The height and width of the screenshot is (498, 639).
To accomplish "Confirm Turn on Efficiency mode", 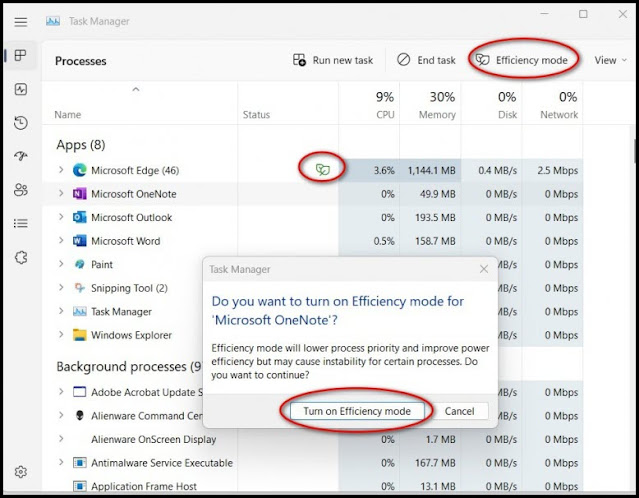I will (357, 411).
